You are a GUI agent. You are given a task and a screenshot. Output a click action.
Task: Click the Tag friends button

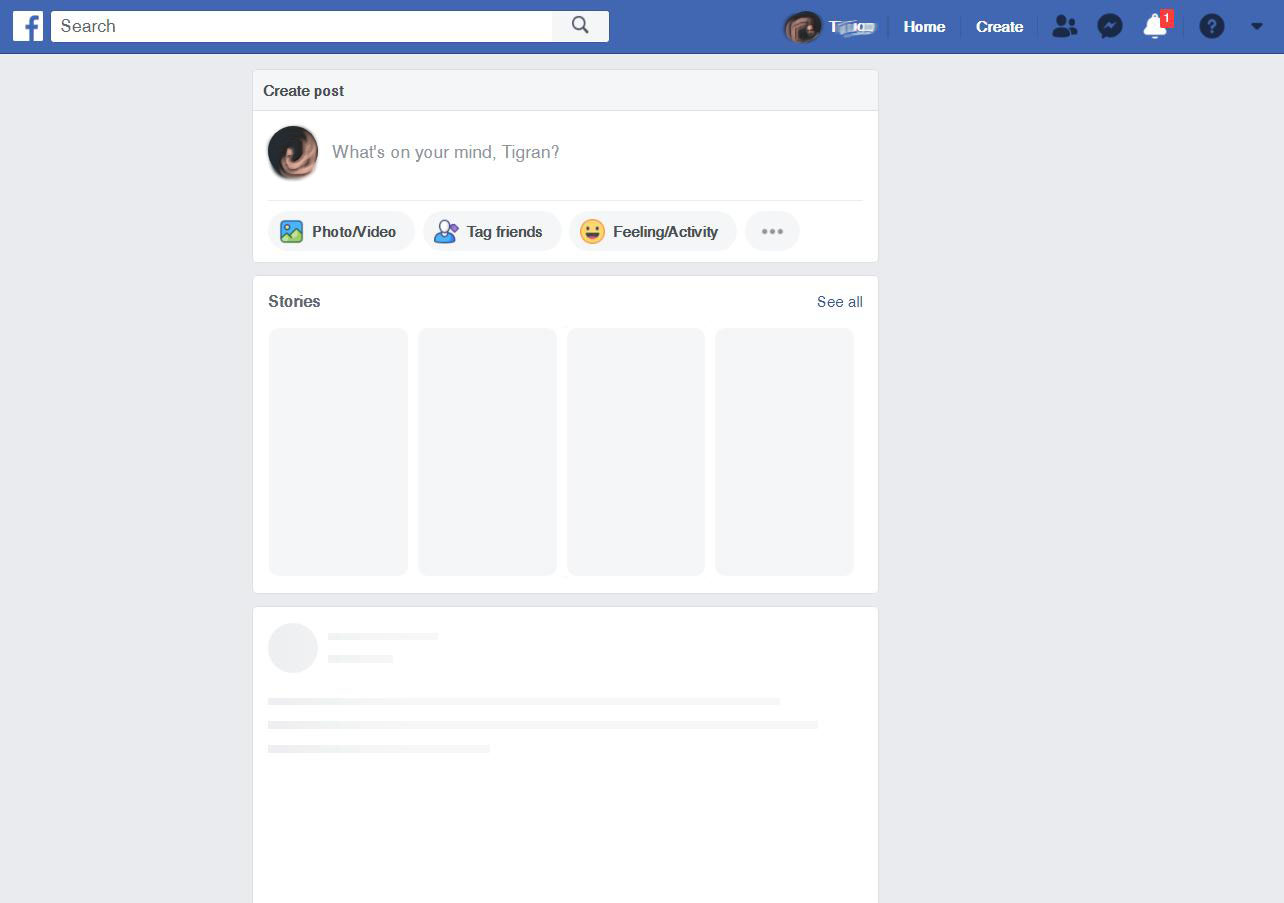(491, 231)
